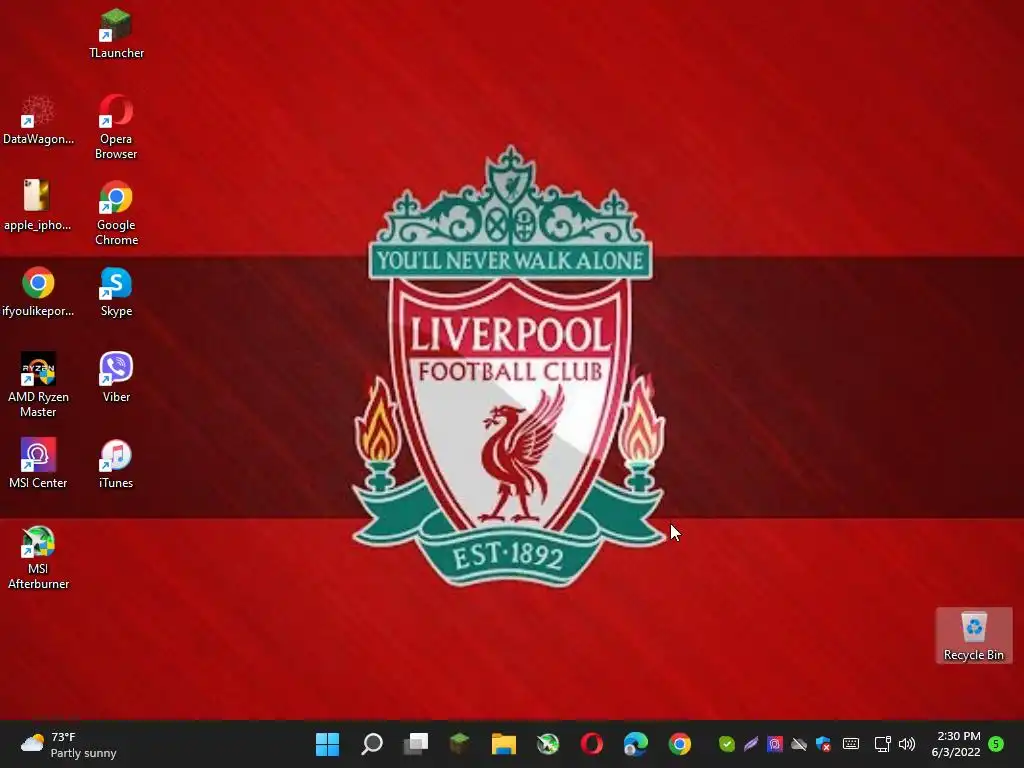Open the Viber desktop shortcut
The height and width of the screenshot is (768, 1024).
click(x=116, y=377)
